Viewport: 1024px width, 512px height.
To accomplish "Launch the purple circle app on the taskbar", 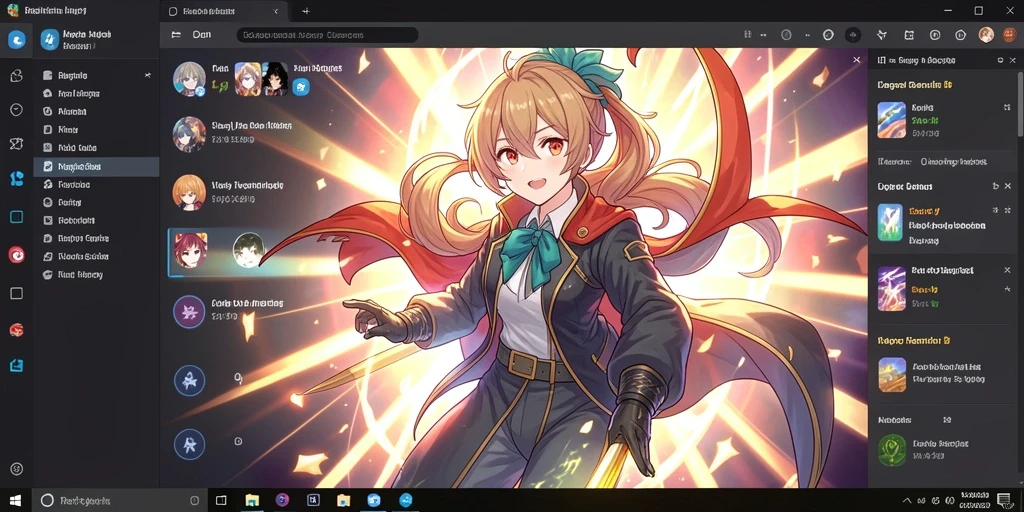I will pyautogui.click(x=282, y=500).
